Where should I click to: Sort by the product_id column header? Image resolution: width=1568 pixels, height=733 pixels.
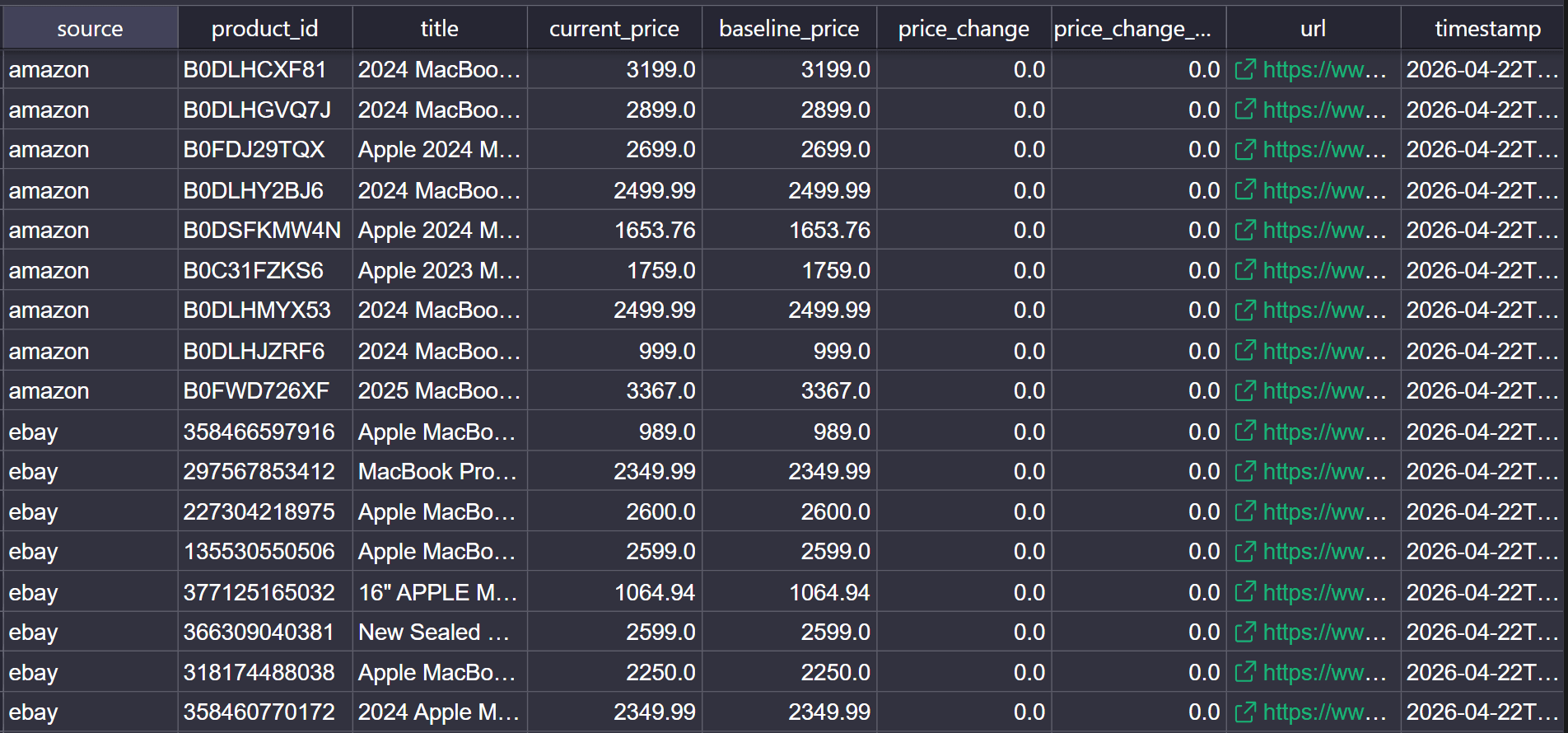coord(265,28)
